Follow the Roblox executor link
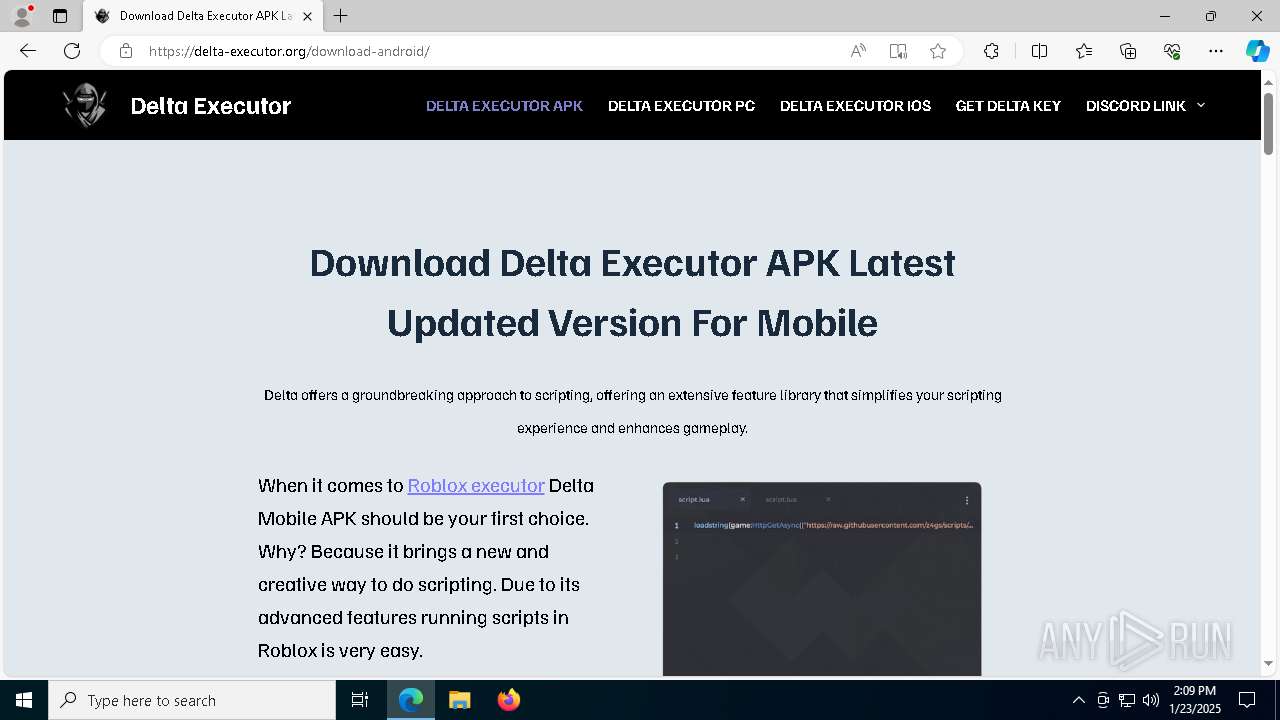1280x720 pixels. click(476, 486)
